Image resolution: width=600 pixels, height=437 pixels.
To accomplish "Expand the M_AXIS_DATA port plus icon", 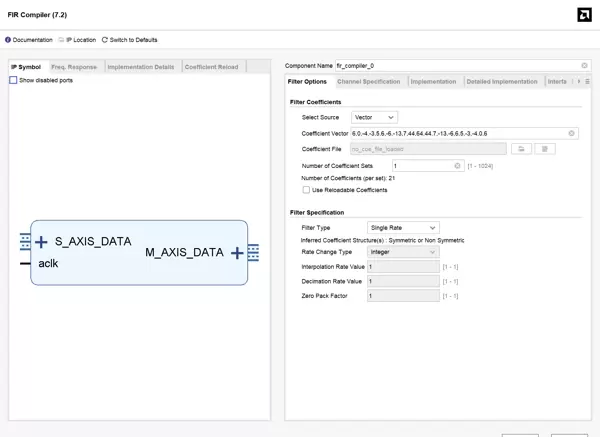I will 237,253.
